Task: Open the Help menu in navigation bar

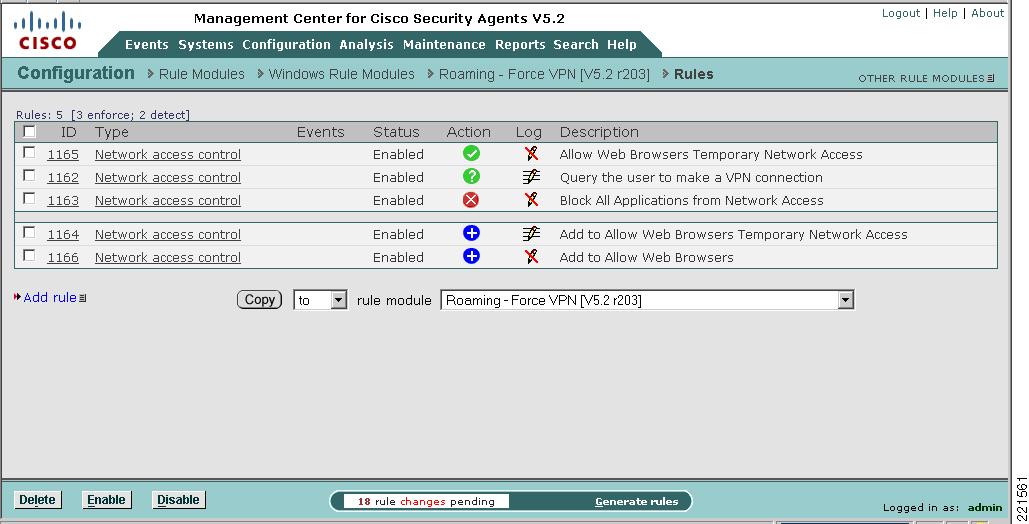Action: click(x=621, y=45)
